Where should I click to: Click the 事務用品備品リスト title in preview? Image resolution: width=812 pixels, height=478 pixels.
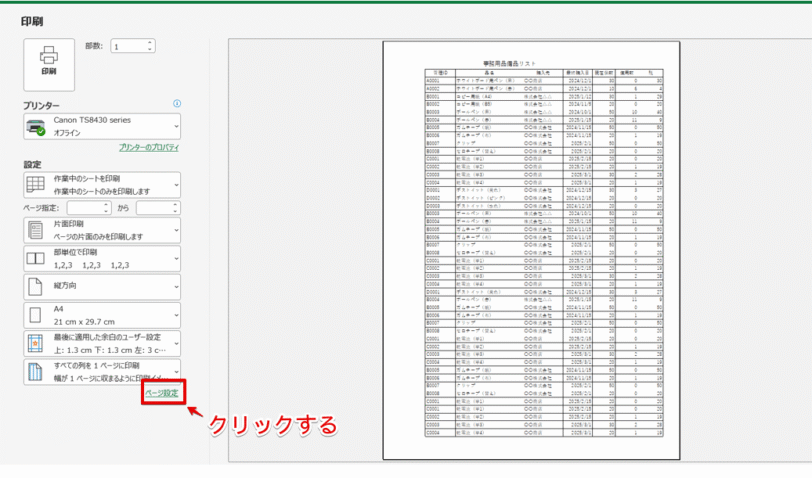[x=509, y=64]
